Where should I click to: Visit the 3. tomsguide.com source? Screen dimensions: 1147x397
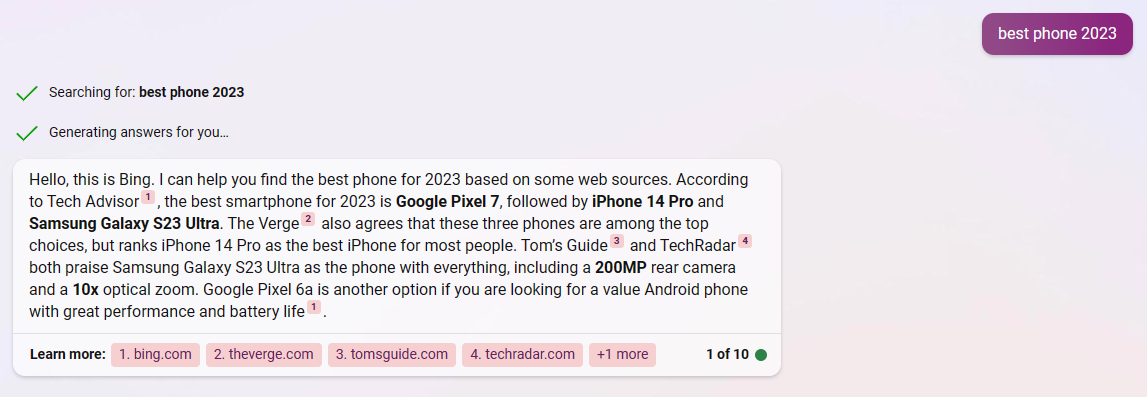[391, 355]
